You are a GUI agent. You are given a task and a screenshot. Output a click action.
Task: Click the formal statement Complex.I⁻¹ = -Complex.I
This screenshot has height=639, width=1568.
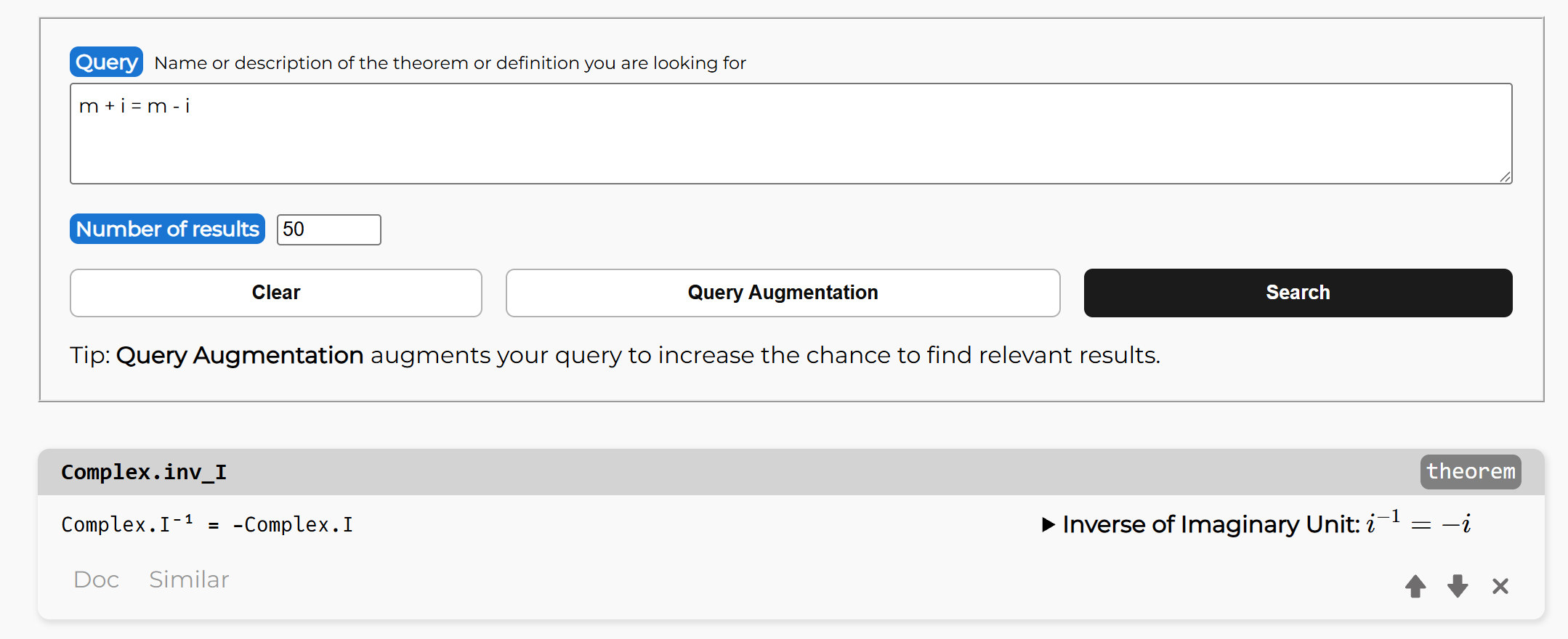pyautogui.click(x=207, y=524)
